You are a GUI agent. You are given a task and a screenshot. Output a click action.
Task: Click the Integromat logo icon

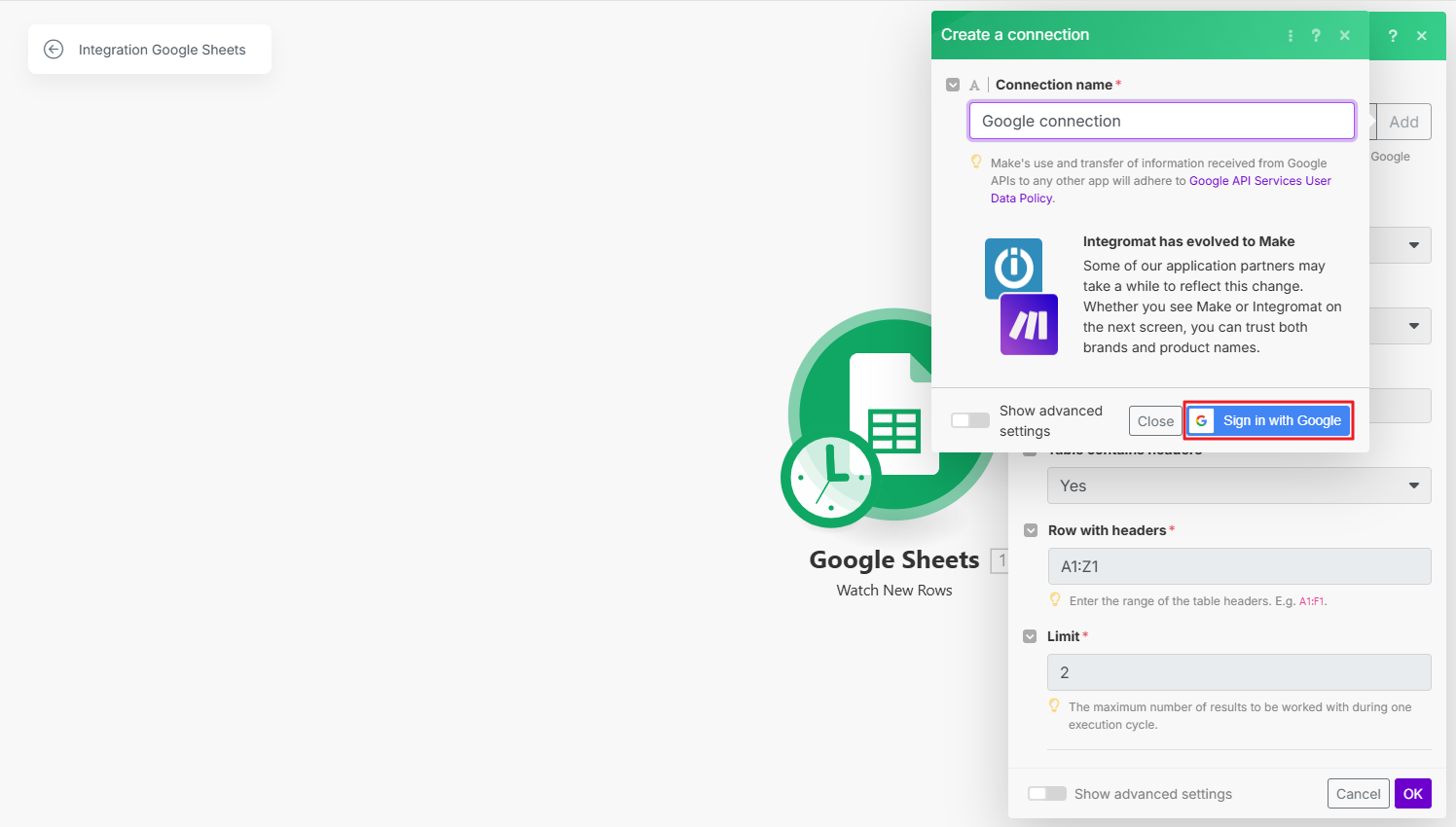click(x=1013, y=267)
